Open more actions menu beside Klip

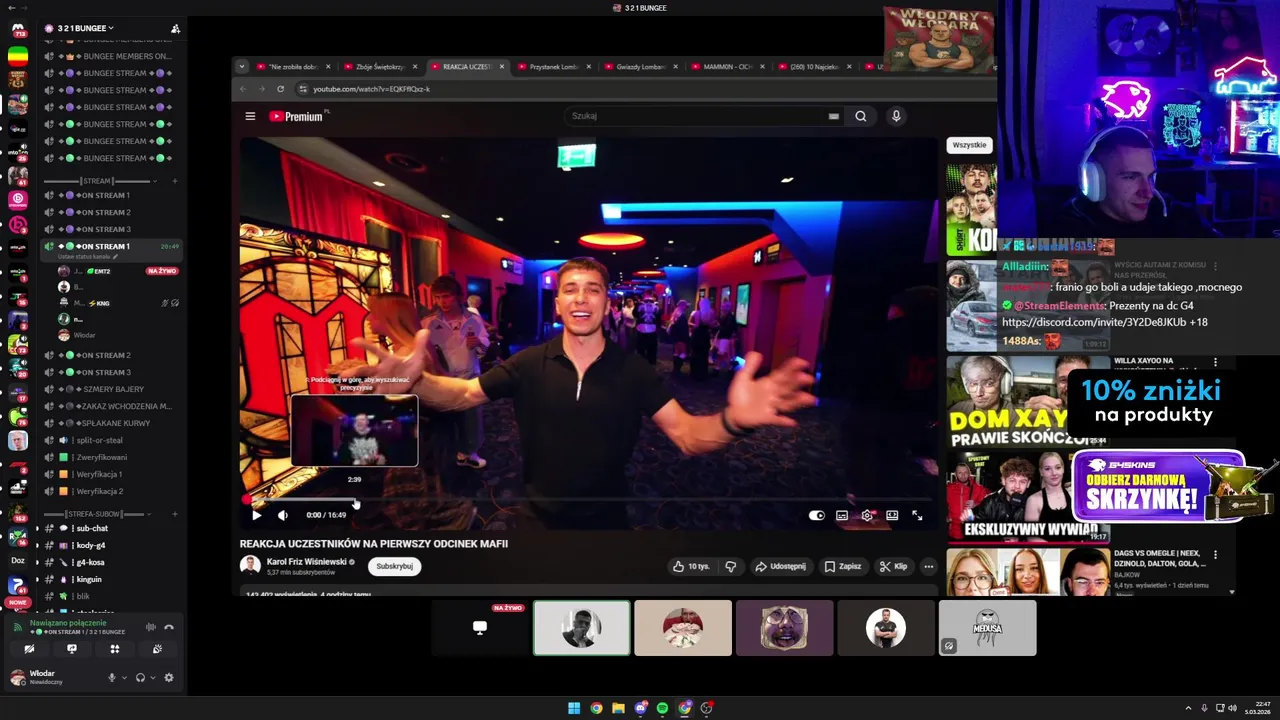point(928,566)
